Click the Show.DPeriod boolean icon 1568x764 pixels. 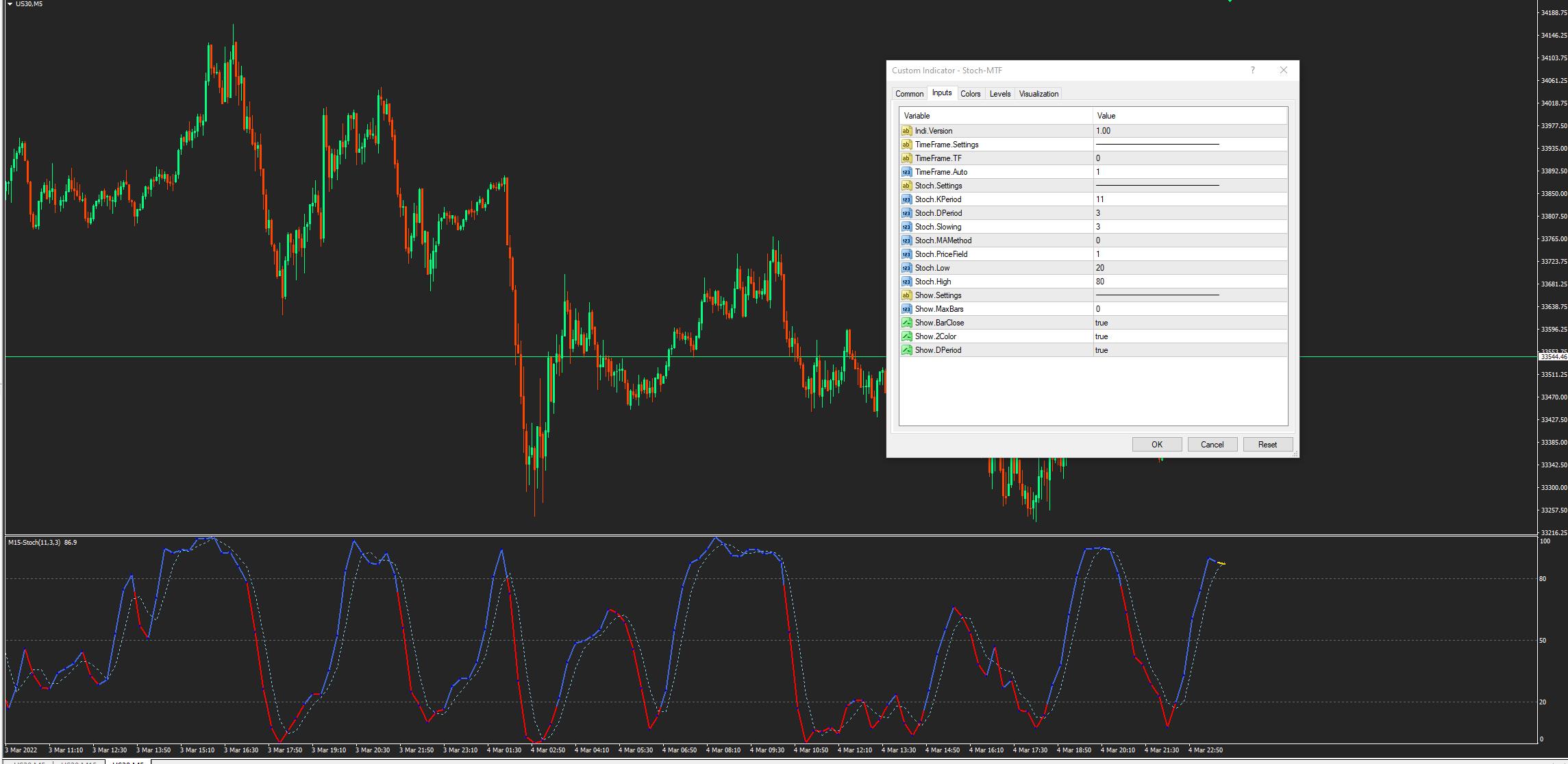(x=907, y=350)
